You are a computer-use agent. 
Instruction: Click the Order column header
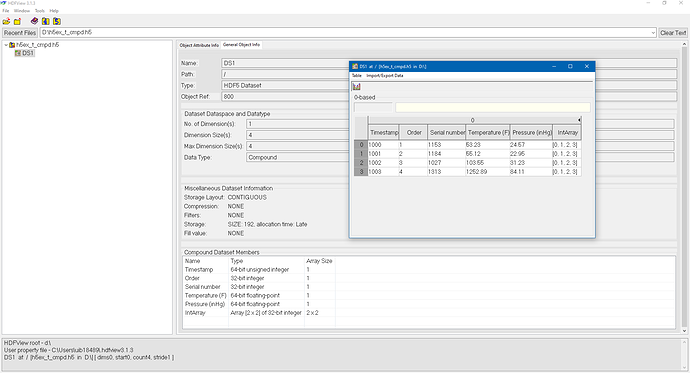coord(414,132)
